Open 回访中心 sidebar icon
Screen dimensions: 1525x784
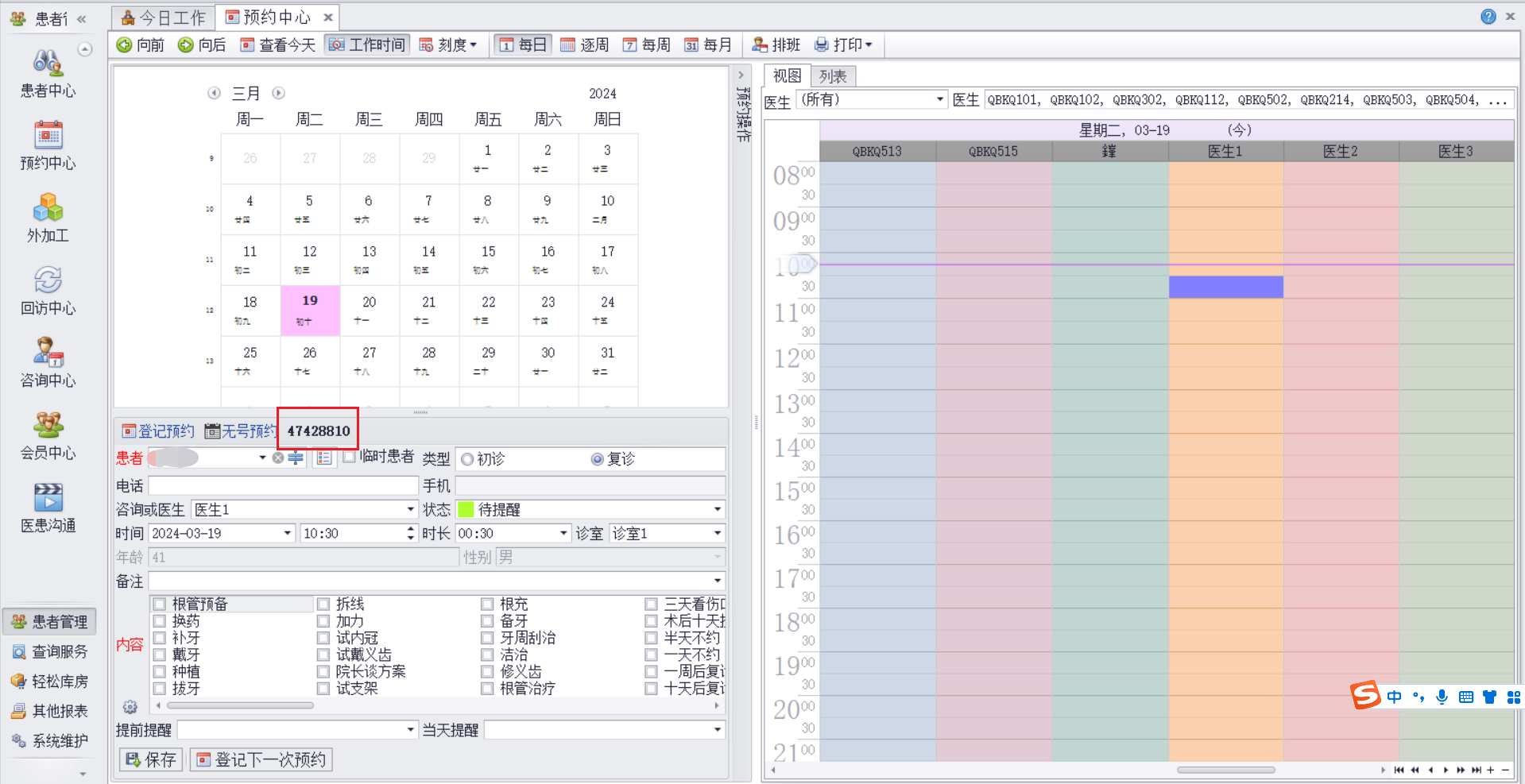48,291
